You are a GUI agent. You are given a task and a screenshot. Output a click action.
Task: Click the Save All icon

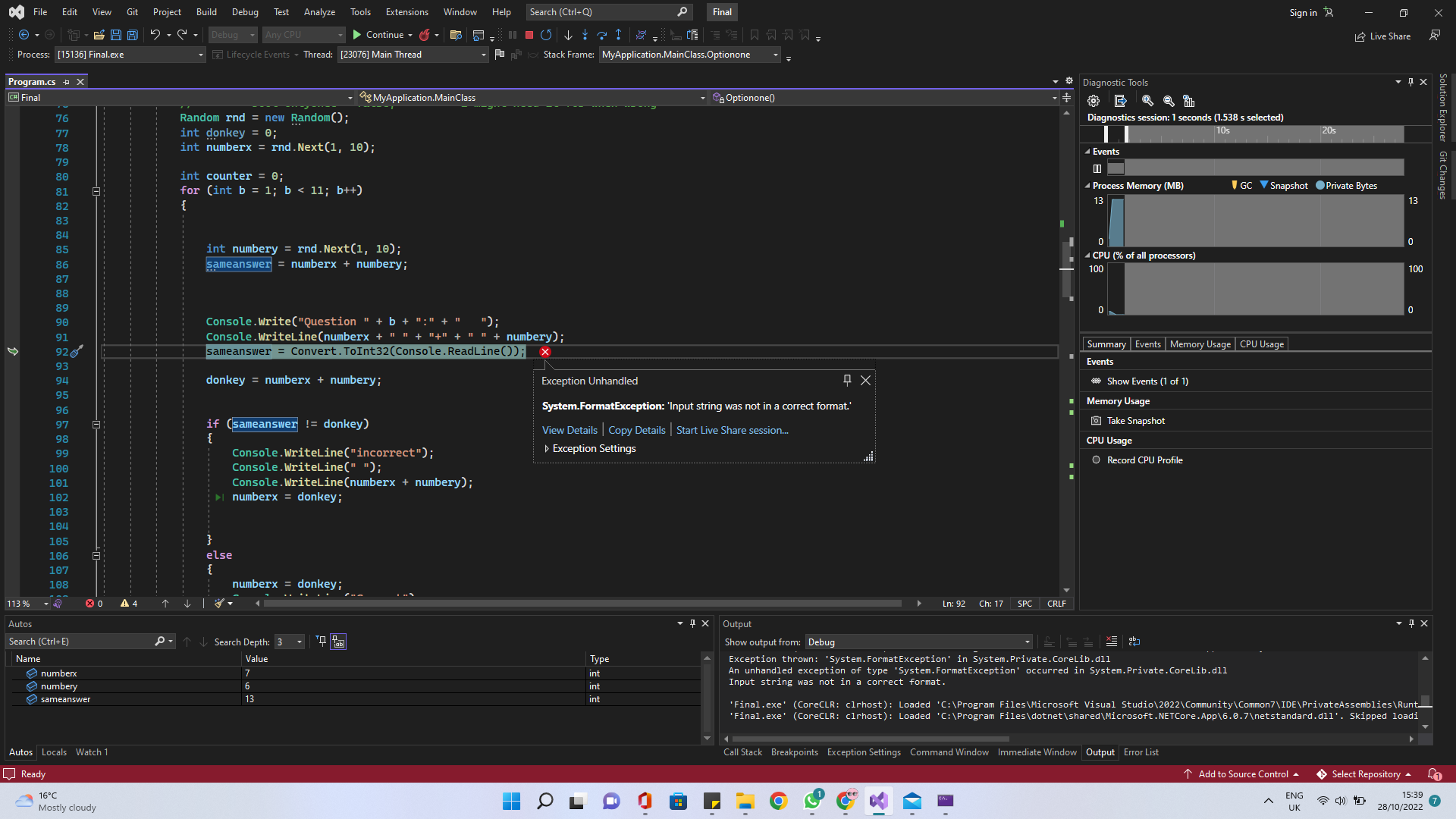click(x=133, y=35)
